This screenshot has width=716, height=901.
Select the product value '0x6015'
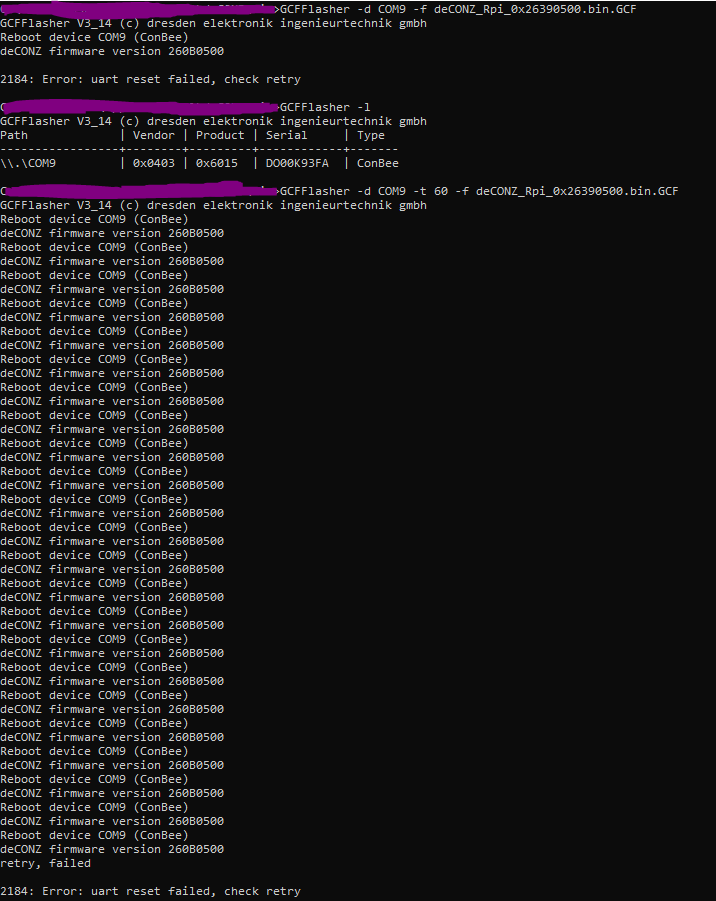(x=217, y=163)
